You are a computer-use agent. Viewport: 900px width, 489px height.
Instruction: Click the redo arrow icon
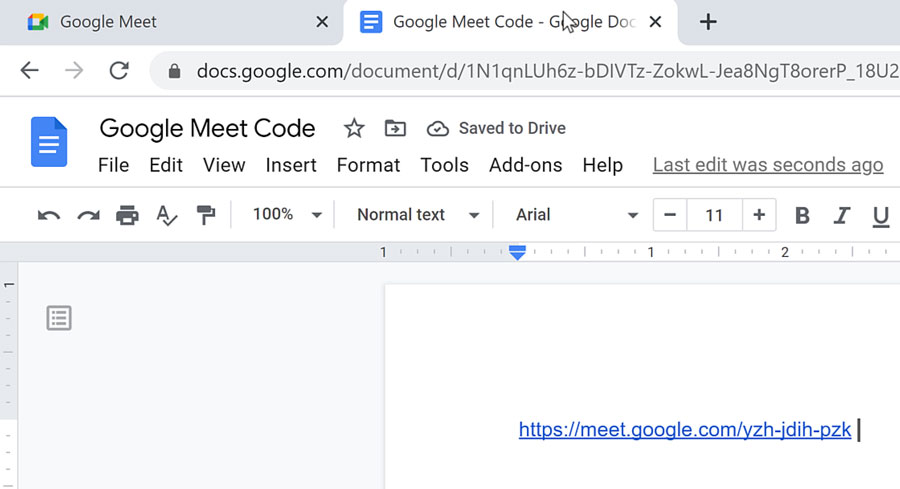tap(88, 215)
